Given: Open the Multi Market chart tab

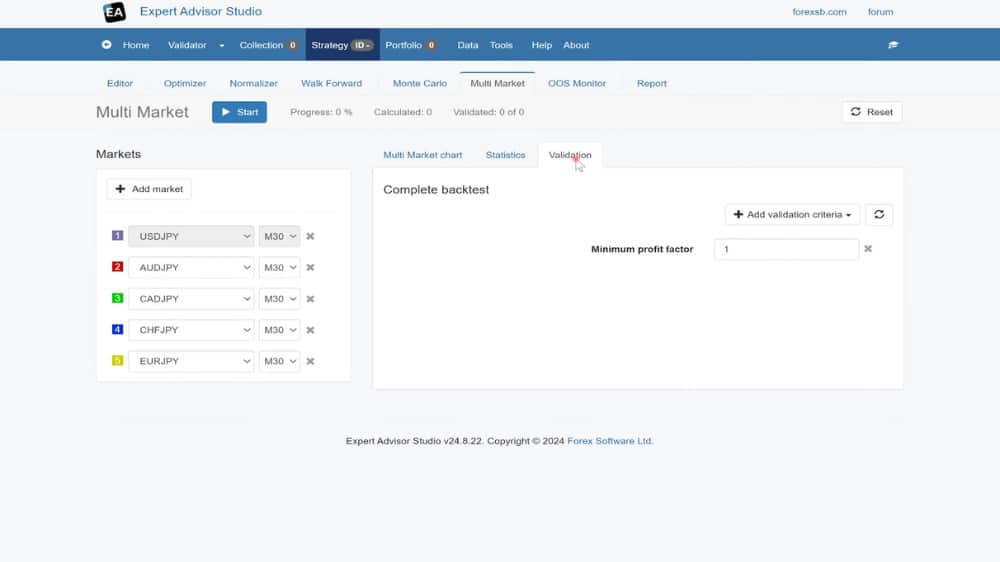Looking at the screenshot, I should point(423,155).
